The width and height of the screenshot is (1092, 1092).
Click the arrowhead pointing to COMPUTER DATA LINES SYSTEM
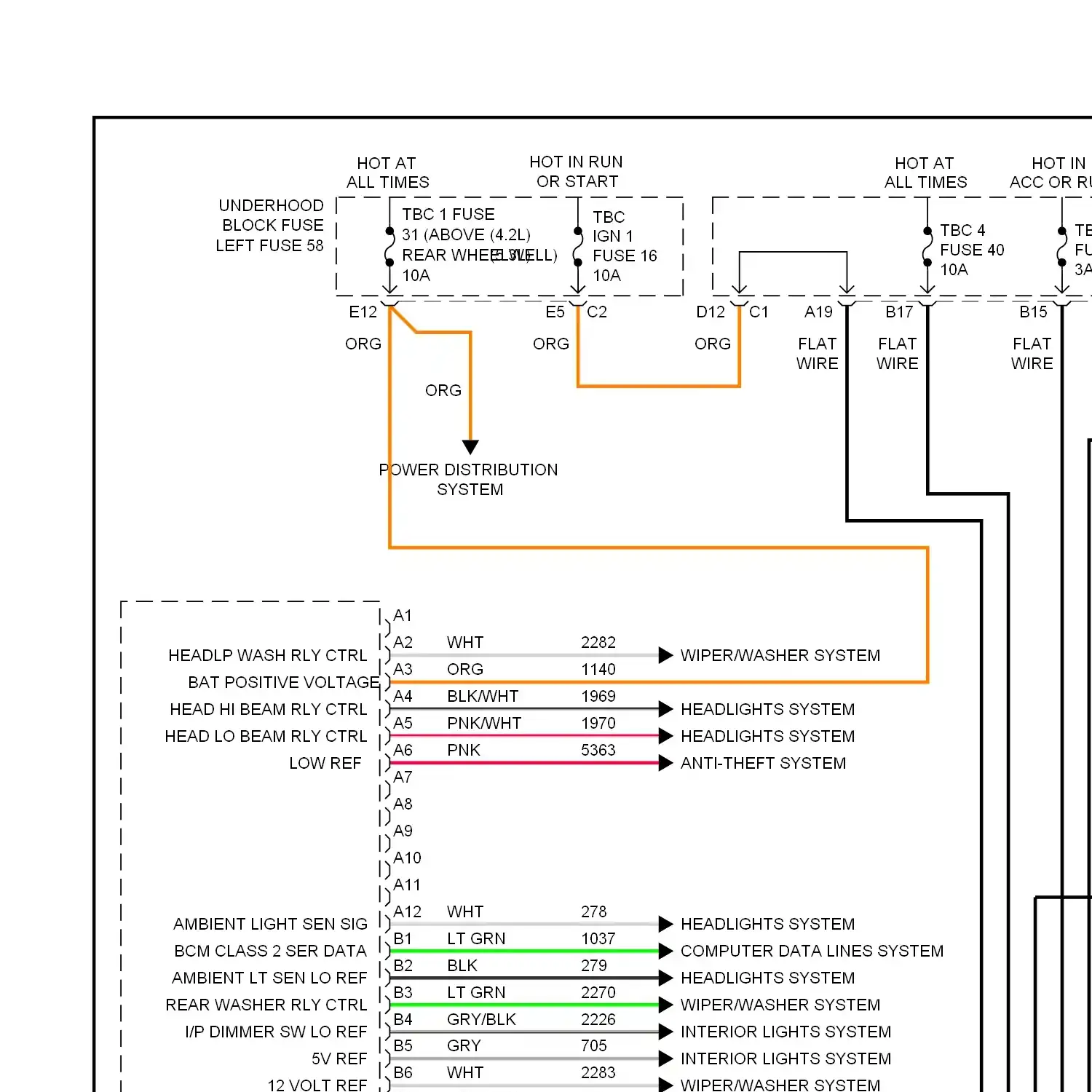[x=665, y=951]
